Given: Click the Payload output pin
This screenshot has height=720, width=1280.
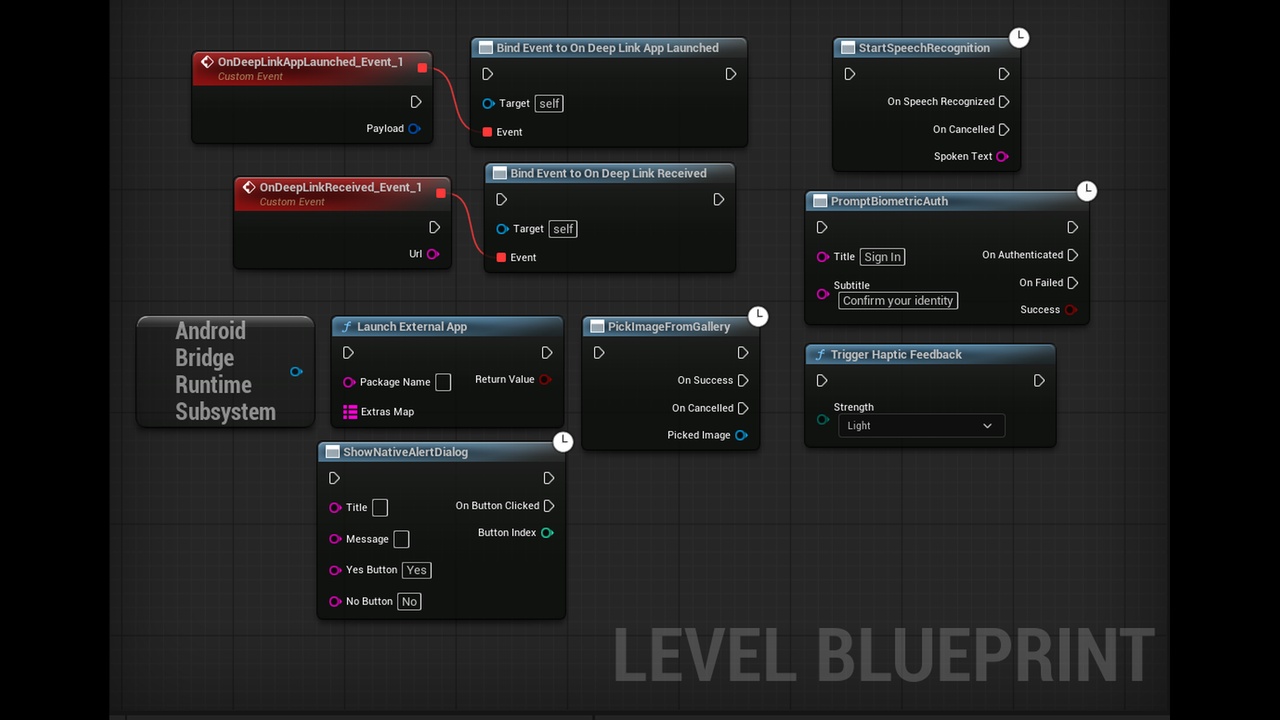Looking at the screenshot, I should pos(414,129).
